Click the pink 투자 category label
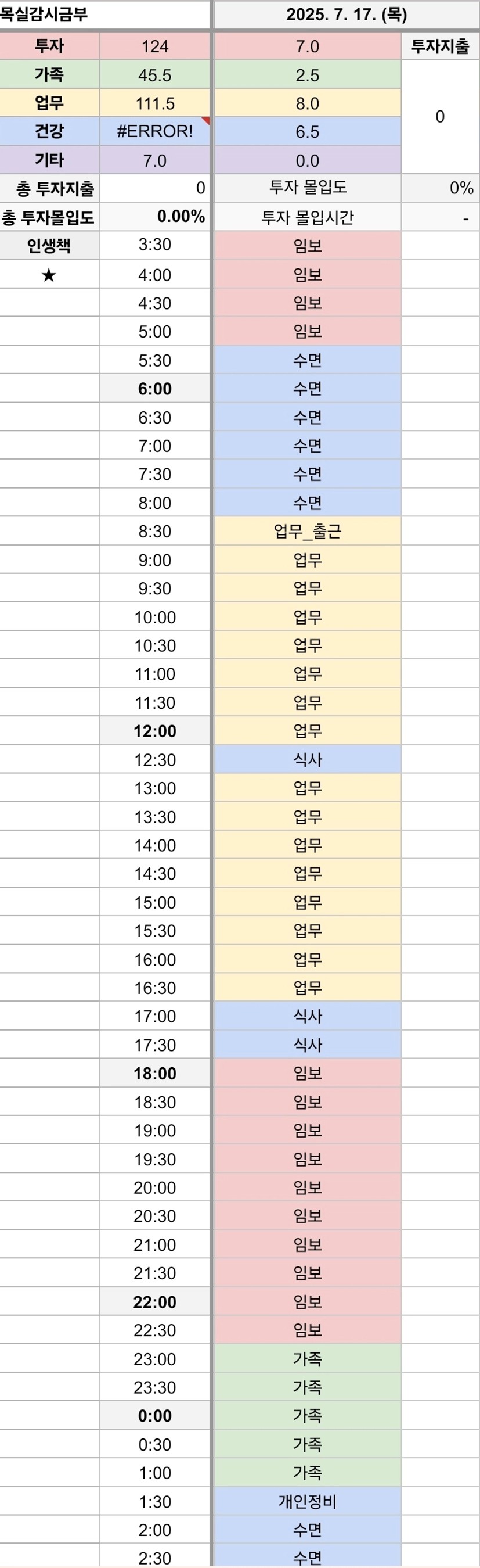480x1568 pixels. click(49, 46)
